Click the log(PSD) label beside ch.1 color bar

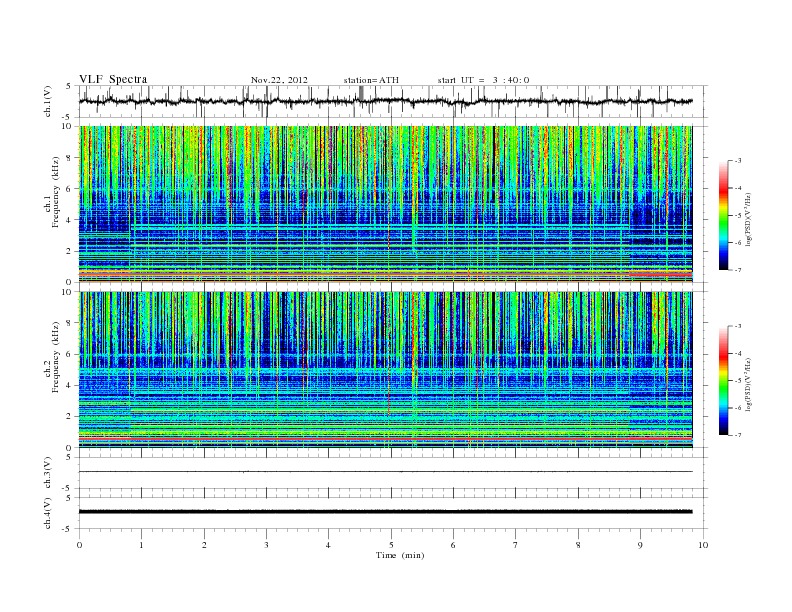(x=750, y=219)
